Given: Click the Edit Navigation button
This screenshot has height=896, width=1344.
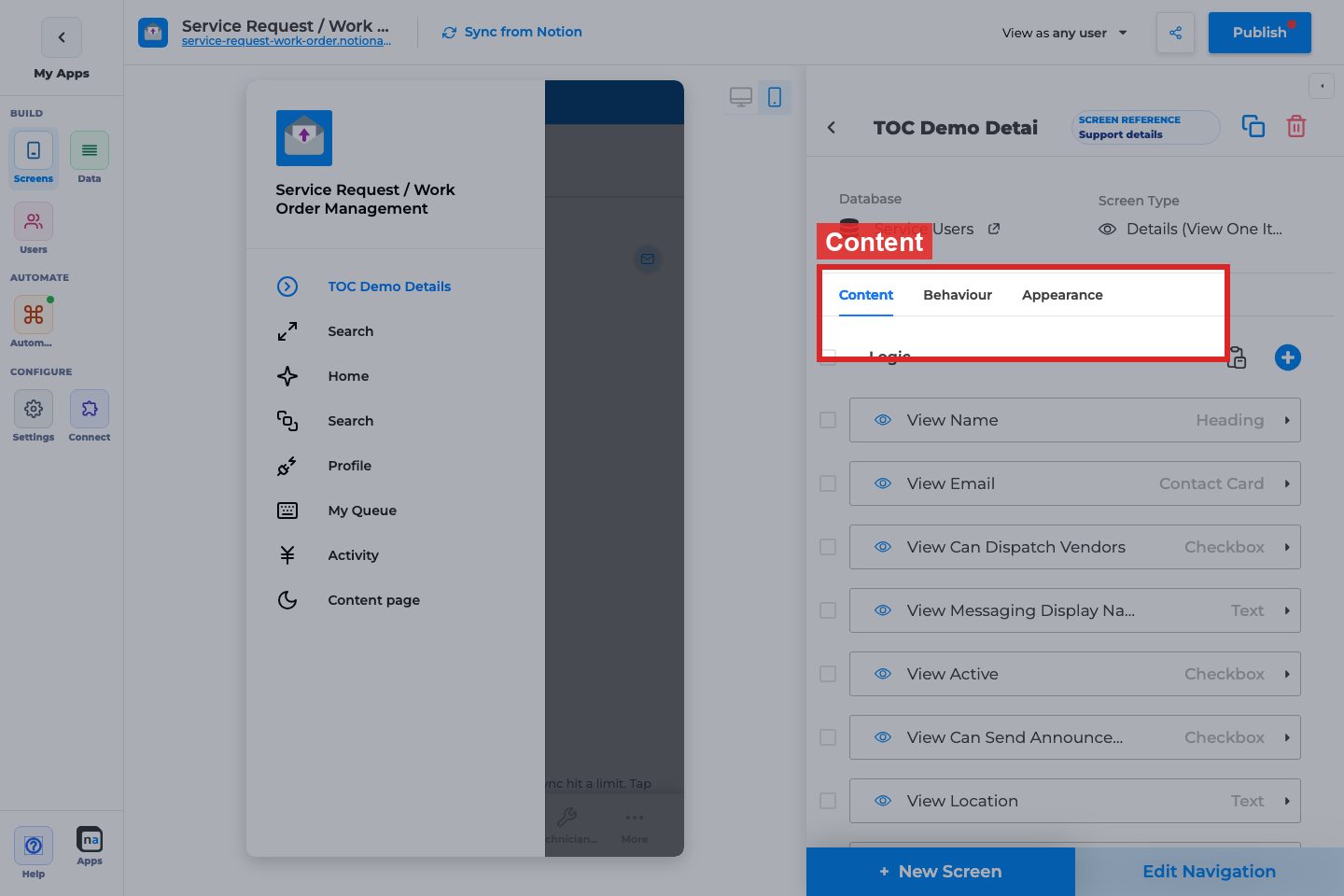Looking at the screenshot, I should (x=1210, y=872).
